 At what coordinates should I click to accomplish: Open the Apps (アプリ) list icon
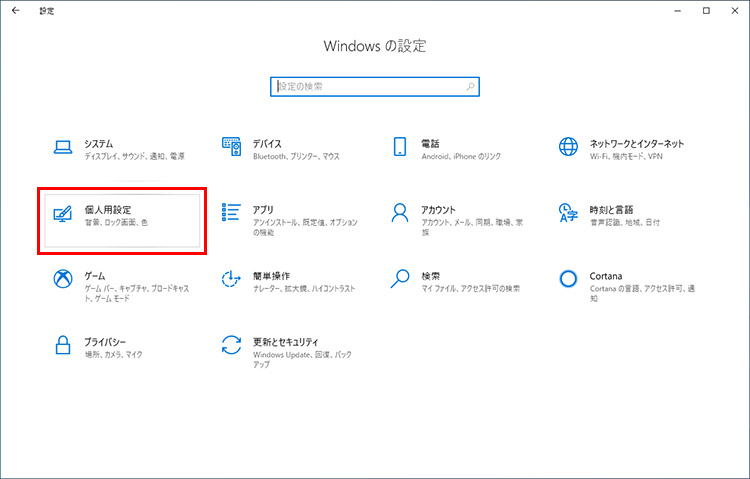(231, 212)
